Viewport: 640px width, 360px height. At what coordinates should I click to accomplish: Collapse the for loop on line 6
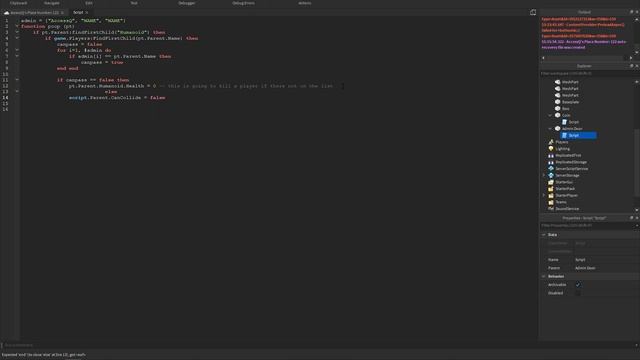pyautogui.click(x=17, y=50)
